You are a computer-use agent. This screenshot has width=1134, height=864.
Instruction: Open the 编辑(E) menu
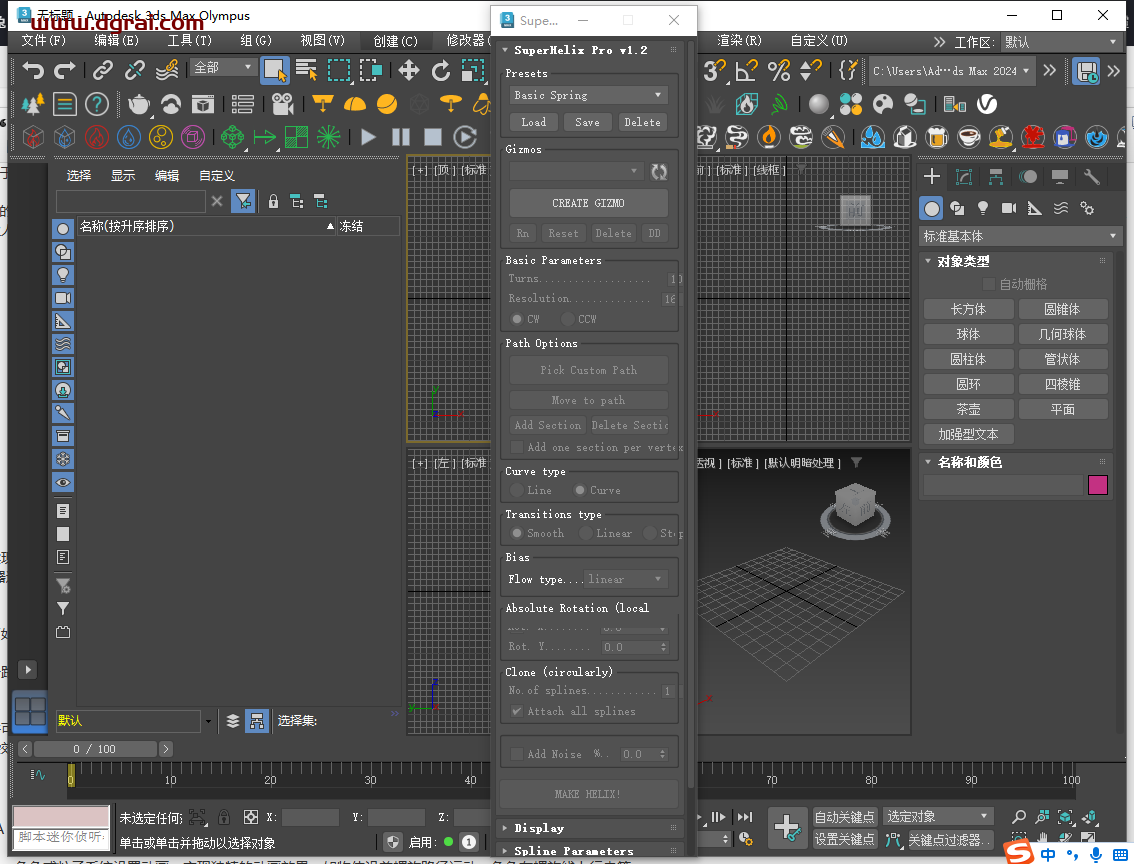coord(116,40)
